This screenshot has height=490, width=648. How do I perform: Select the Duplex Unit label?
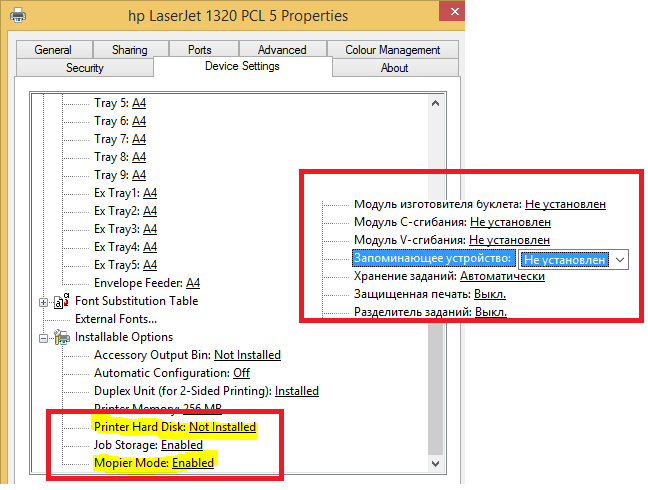(183, 391)
